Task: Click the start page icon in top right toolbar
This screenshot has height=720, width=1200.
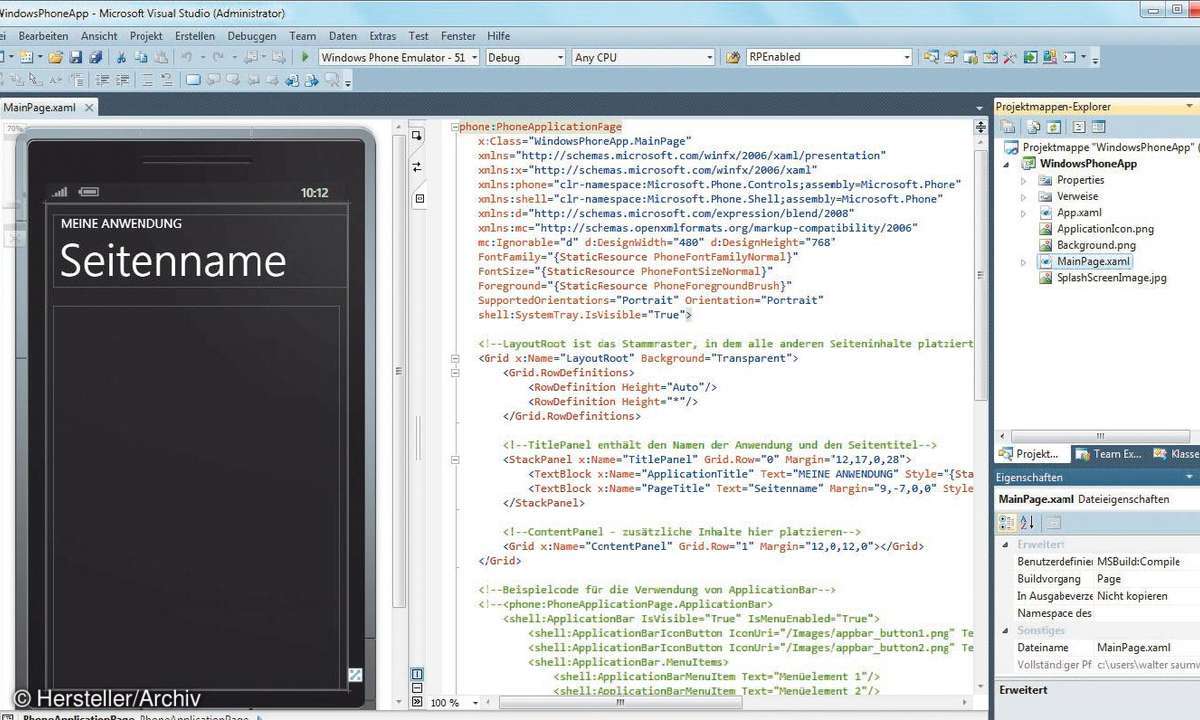Action: [x=1030, y=57]
